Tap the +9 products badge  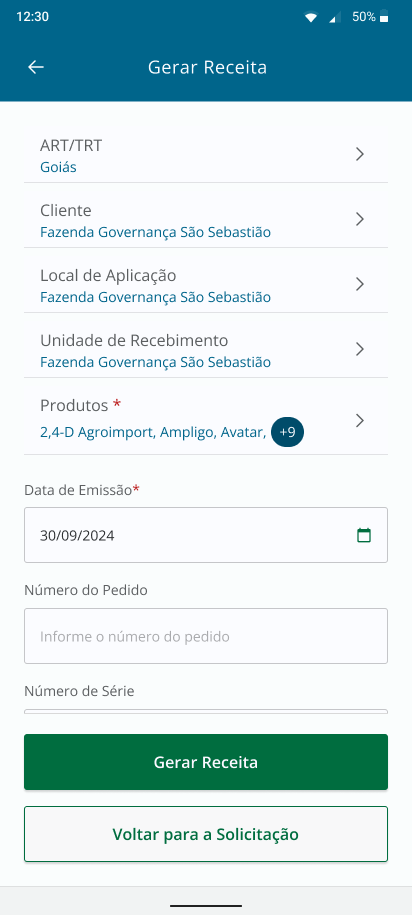[x=288, y=432]
